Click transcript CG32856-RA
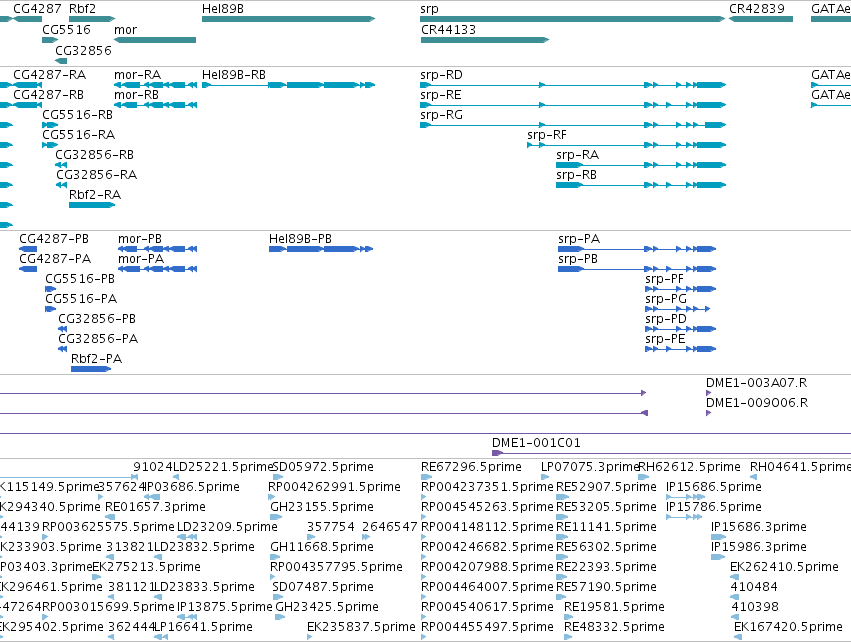The height and width of the screenshot is (642, 851). coord(97,175)
